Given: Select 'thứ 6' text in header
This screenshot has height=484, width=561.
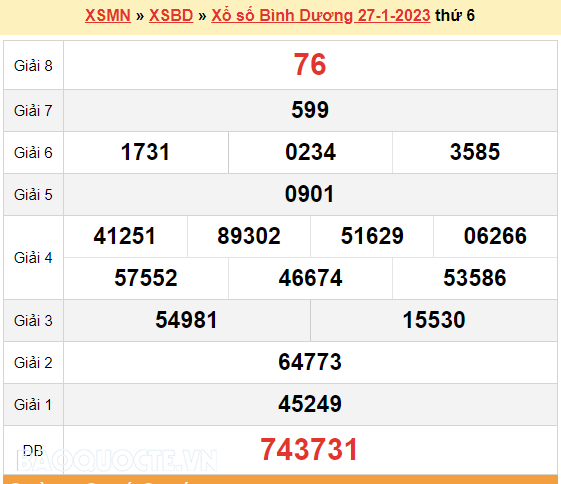Looking at the screenshot, I should pyautogui.click(x=455, y=15).
